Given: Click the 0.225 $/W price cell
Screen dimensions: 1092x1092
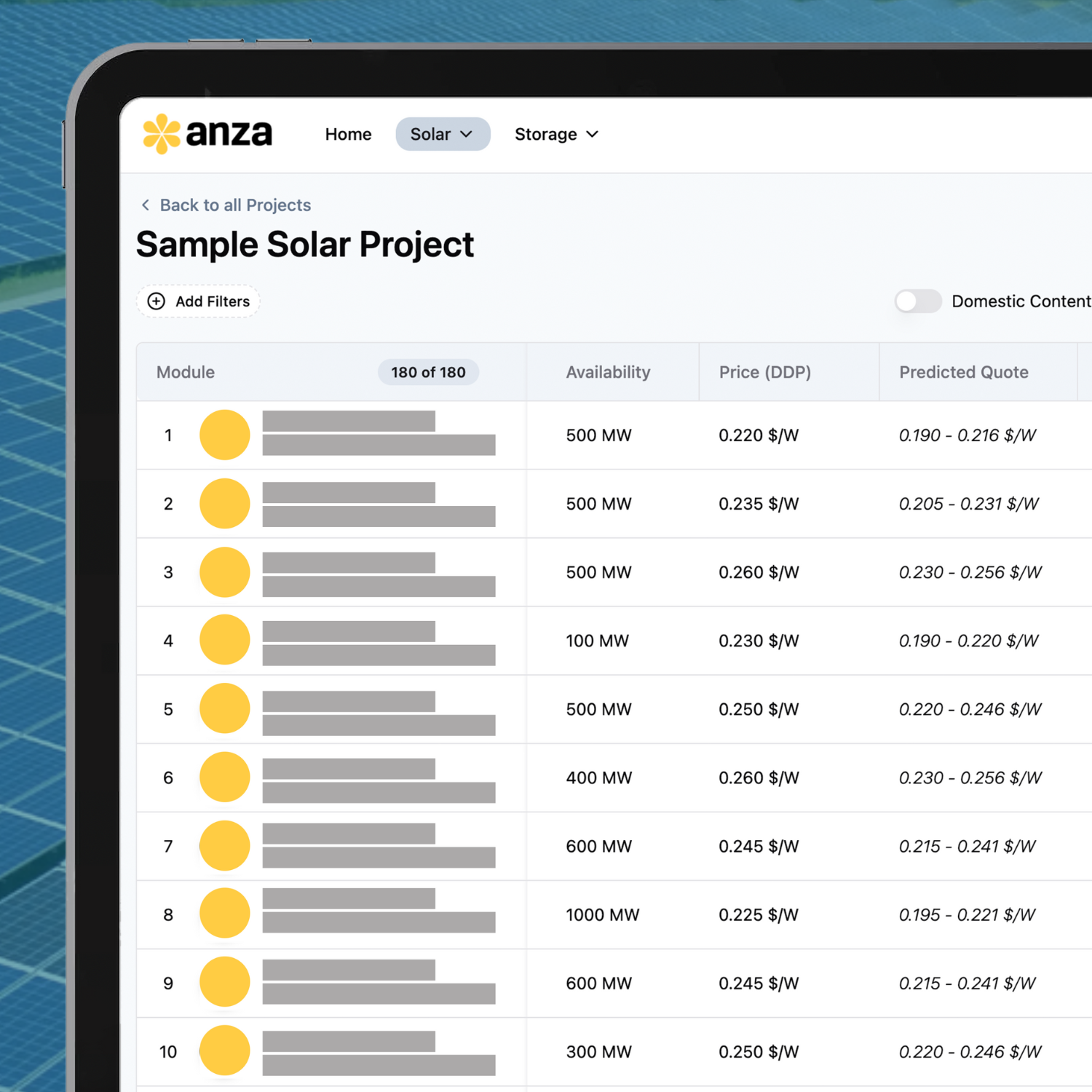Looking at the screenshot, I should coord(759,915).
